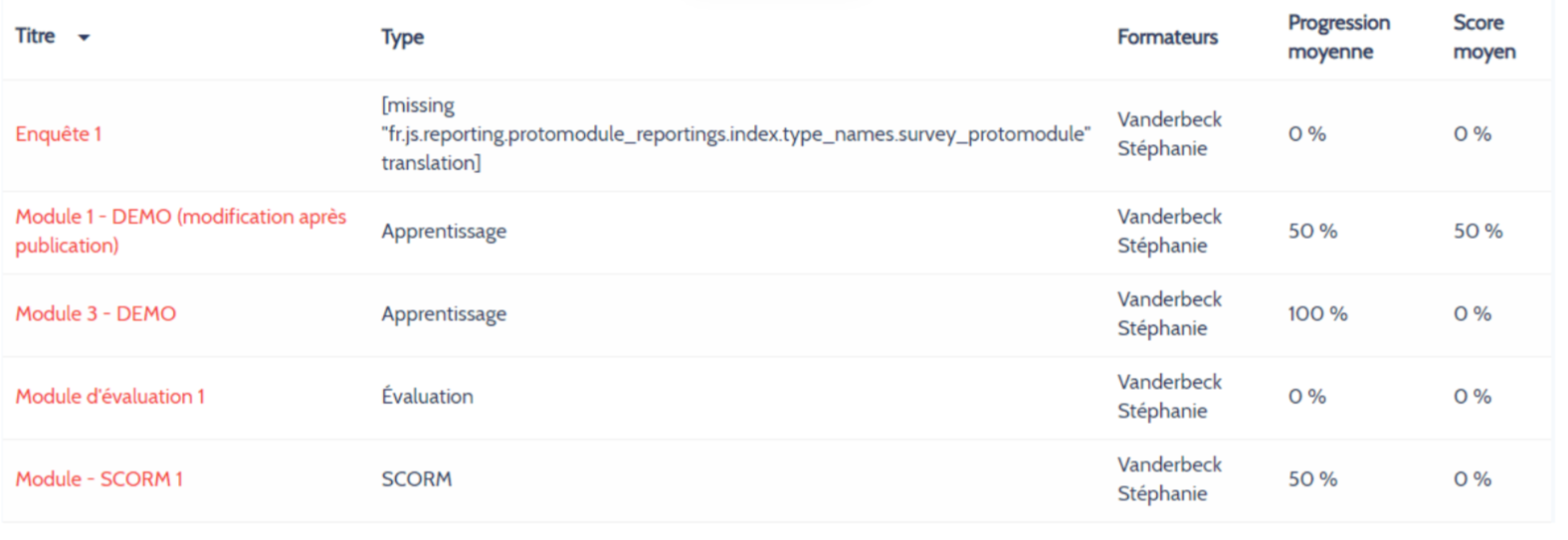Image resolution: width=1568 pixels, height=540 pixels.
Task: Click Vanderbeck Stéphanie in Enquête 1 row
Action: coord(1170,133)
